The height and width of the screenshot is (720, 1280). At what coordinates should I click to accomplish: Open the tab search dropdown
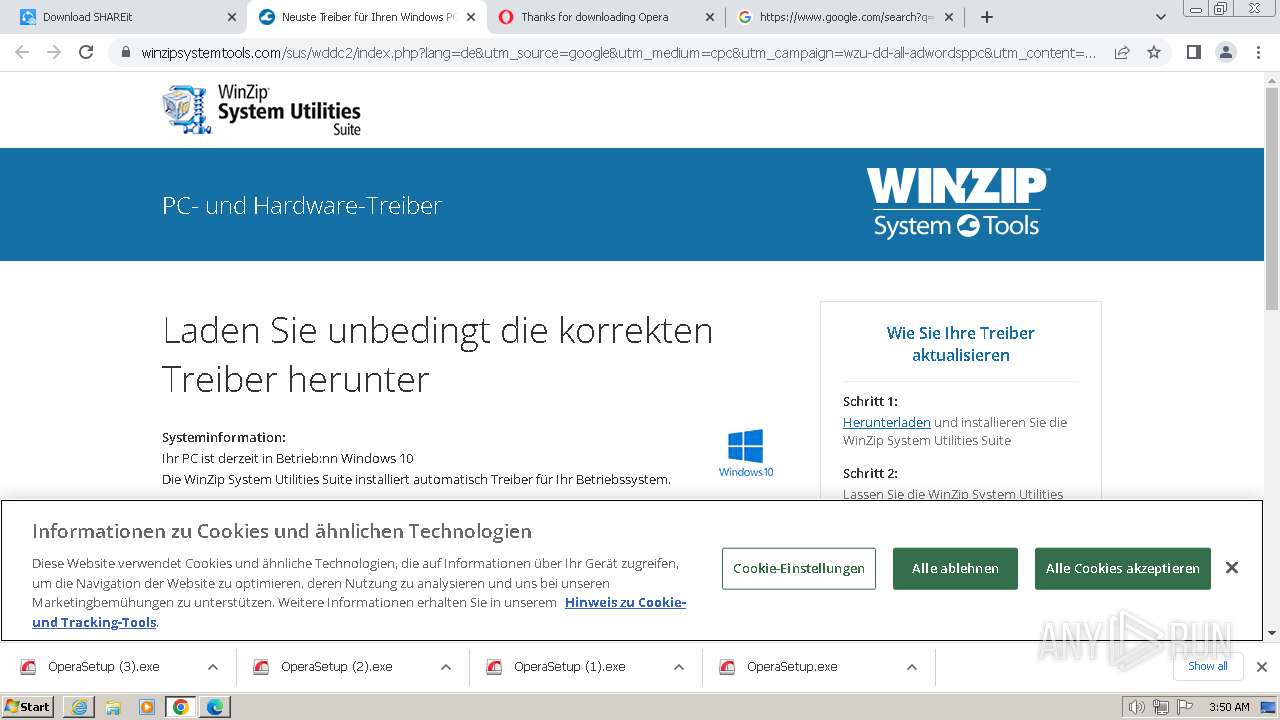pos(1161,17)
